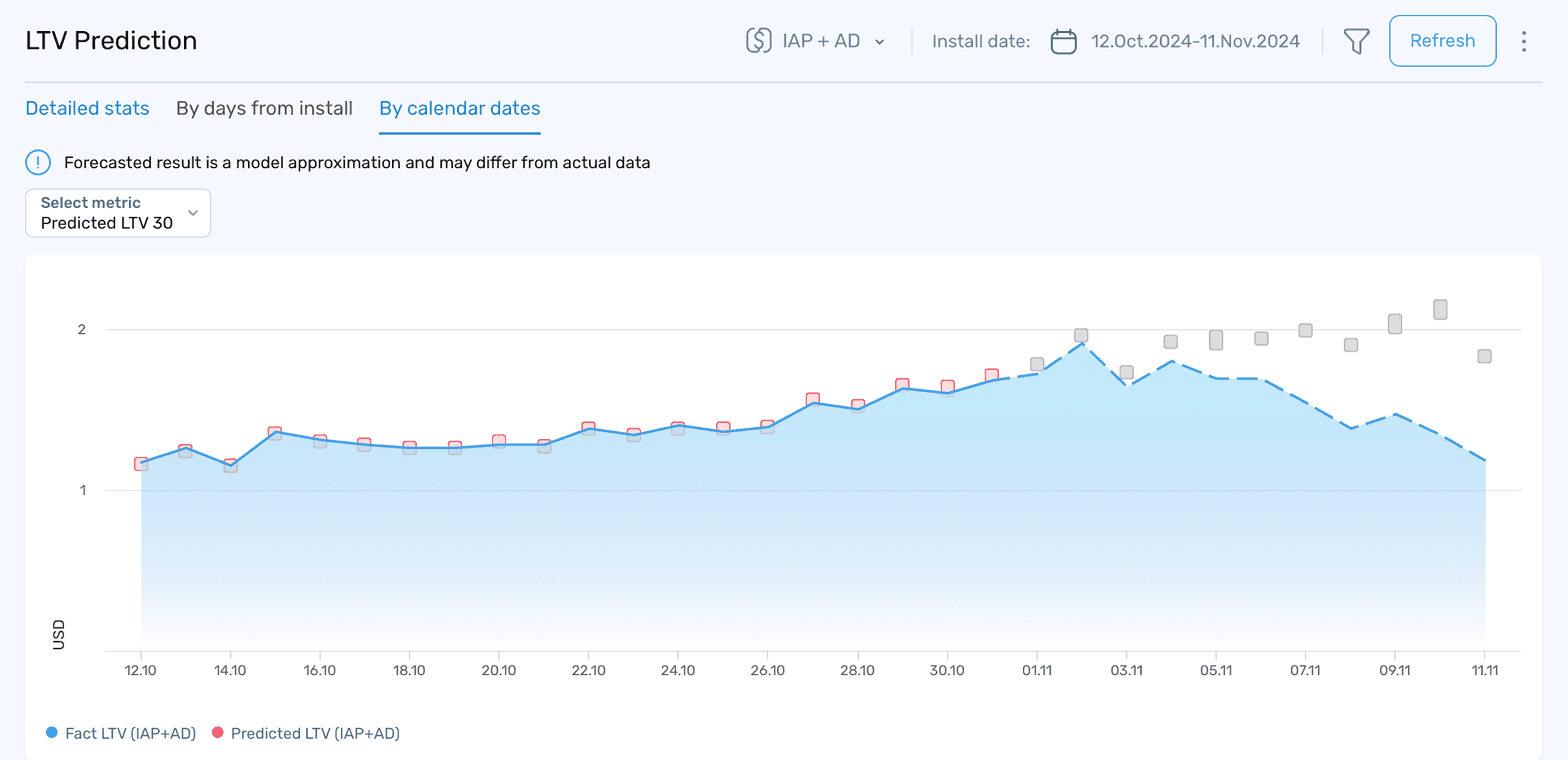1568x760 pixels.
Task: Click the LTV Prediction heading
Action: (x=111, y=41)
